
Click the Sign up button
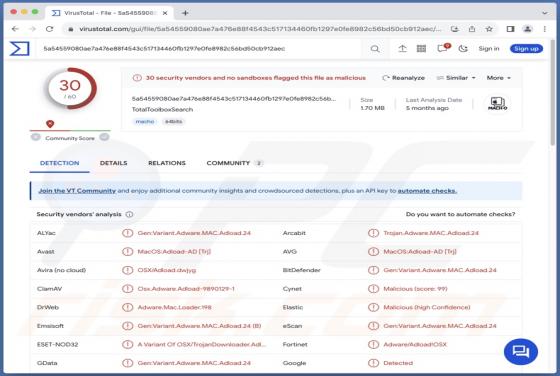click(x=526, y=49)
